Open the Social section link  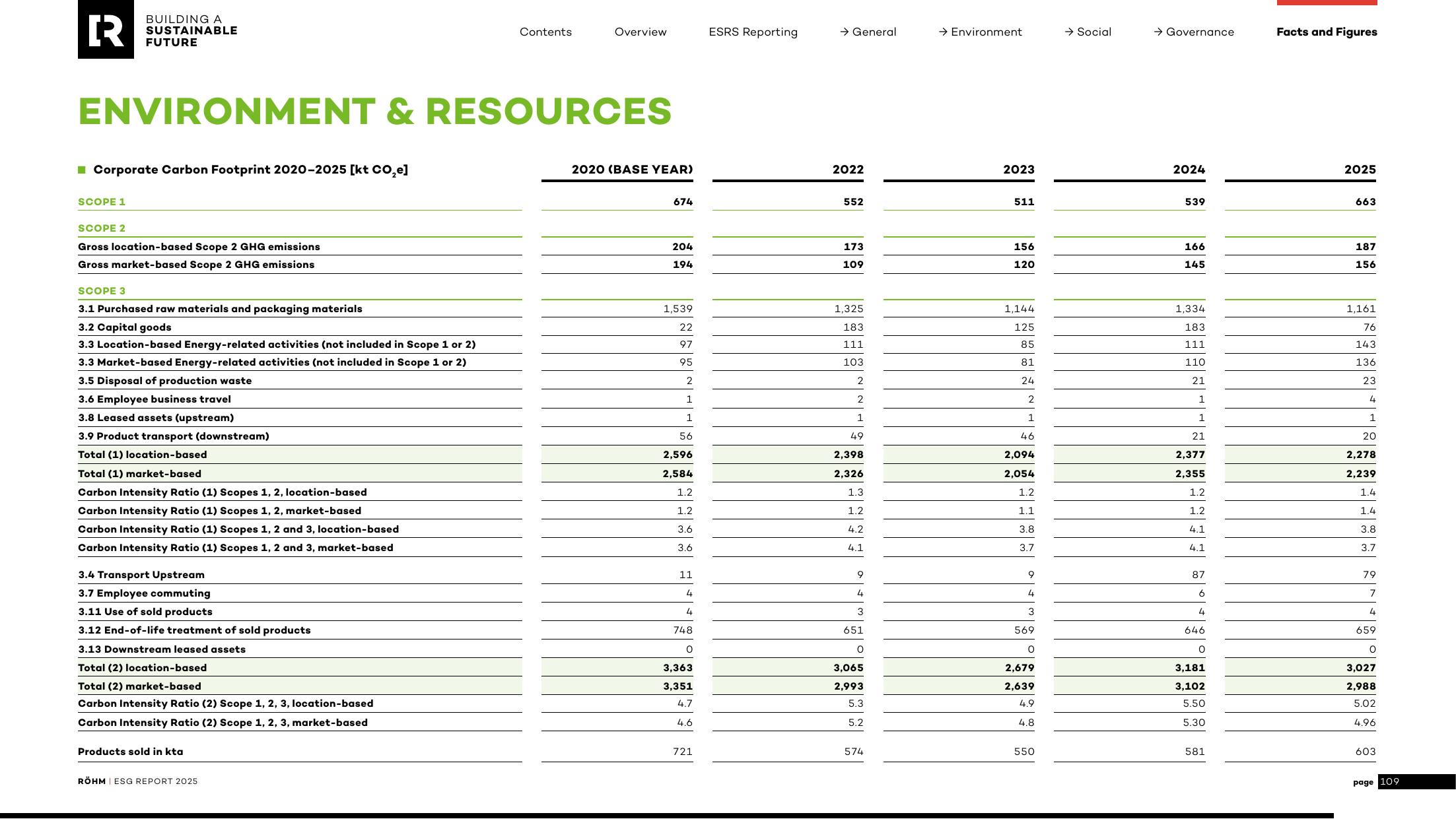[x=1088, y=32]
